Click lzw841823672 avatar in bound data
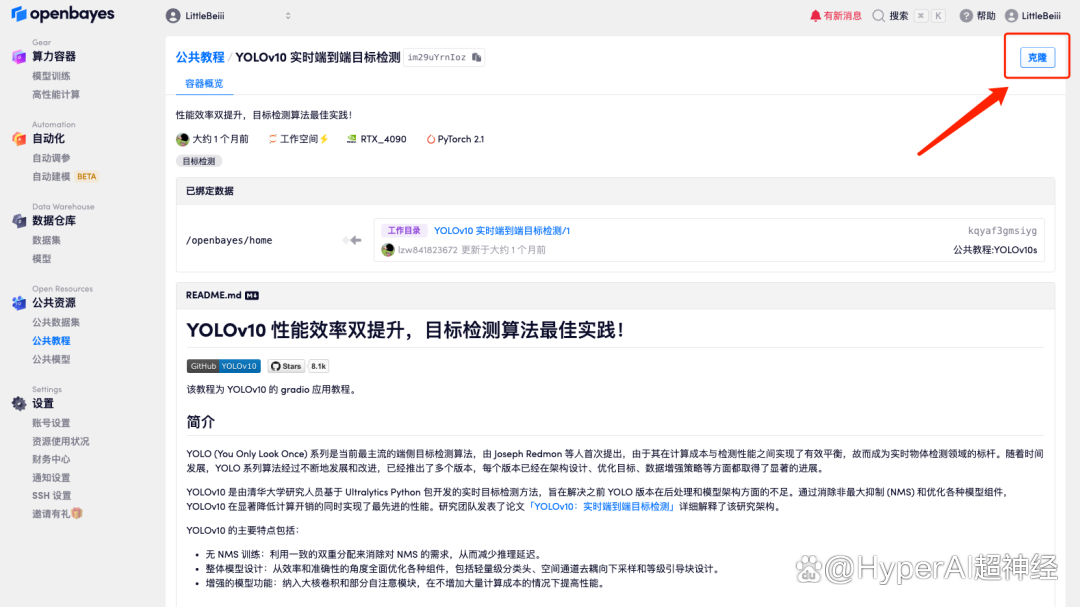 pyautogui.click(x=388, y=250)
